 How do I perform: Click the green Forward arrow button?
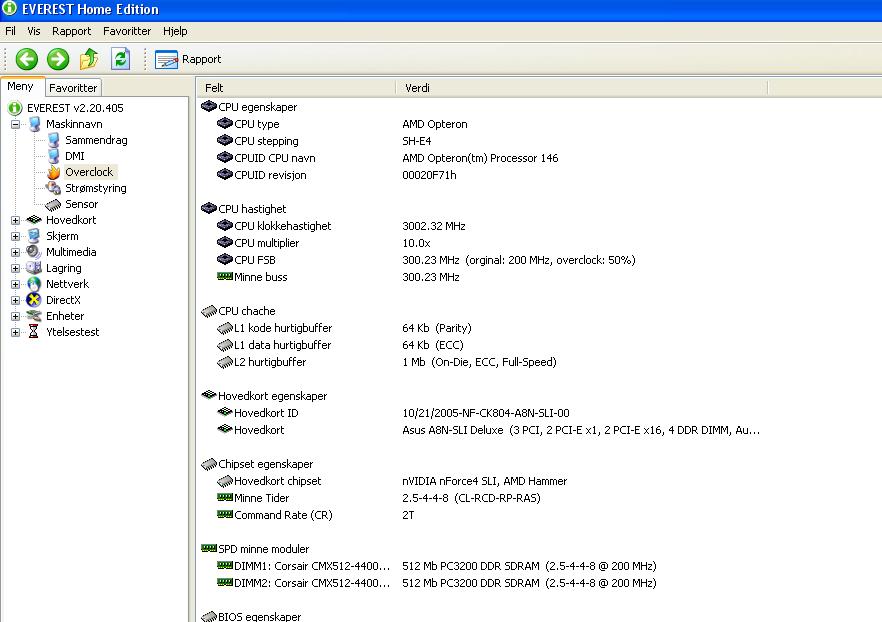(58, 59)
